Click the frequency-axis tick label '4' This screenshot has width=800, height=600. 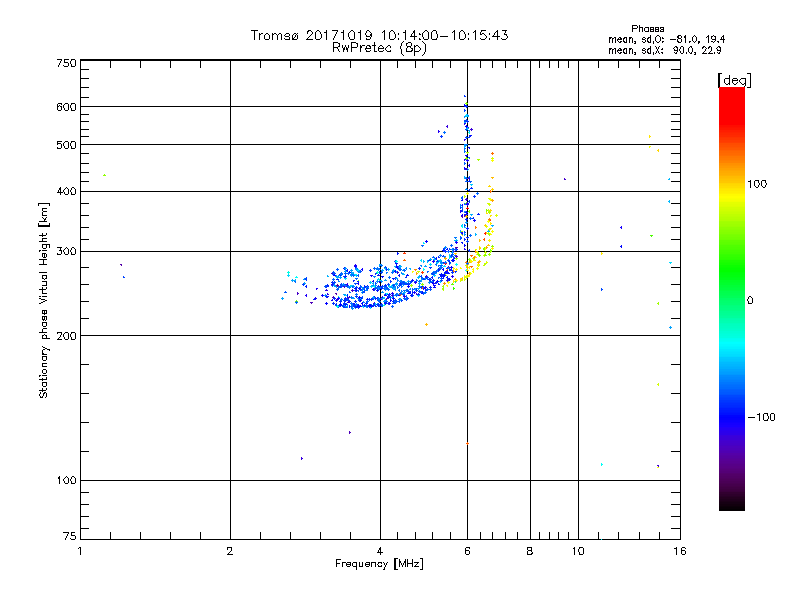click(380, 551)
